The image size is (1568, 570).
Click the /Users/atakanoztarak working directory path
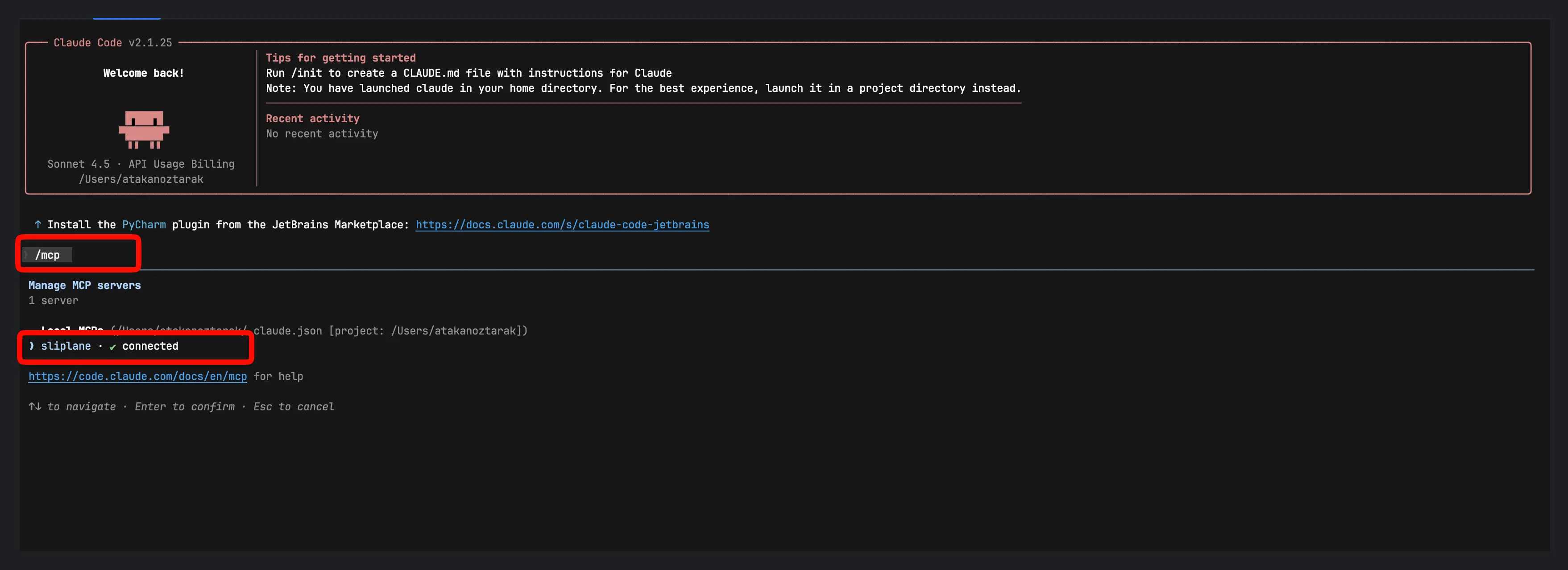click(x=141, y=179)
